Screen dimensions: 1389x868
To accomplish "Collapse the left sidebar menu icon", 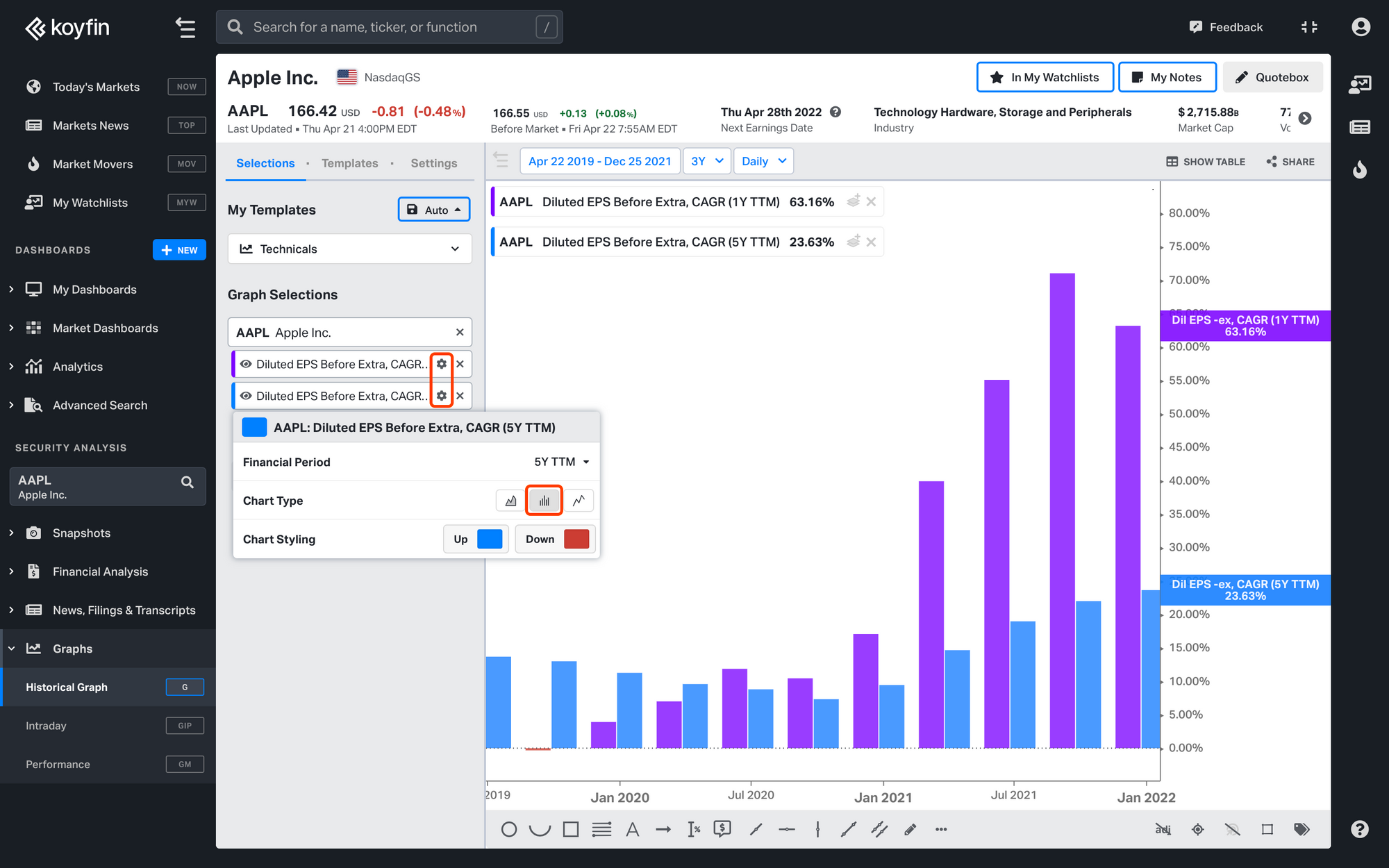I will click(x=185, y=27).
